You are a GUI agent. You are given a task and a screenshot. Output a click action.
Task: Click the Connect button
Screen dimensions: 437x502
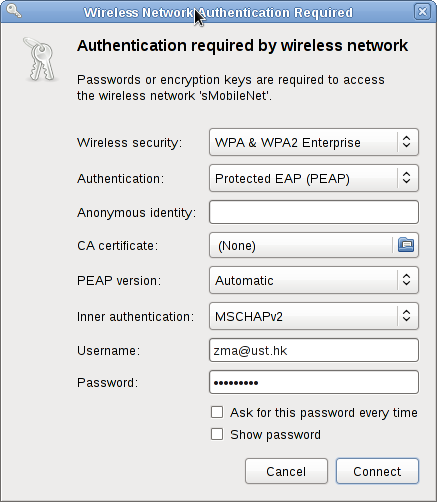[x=377, y=471]
